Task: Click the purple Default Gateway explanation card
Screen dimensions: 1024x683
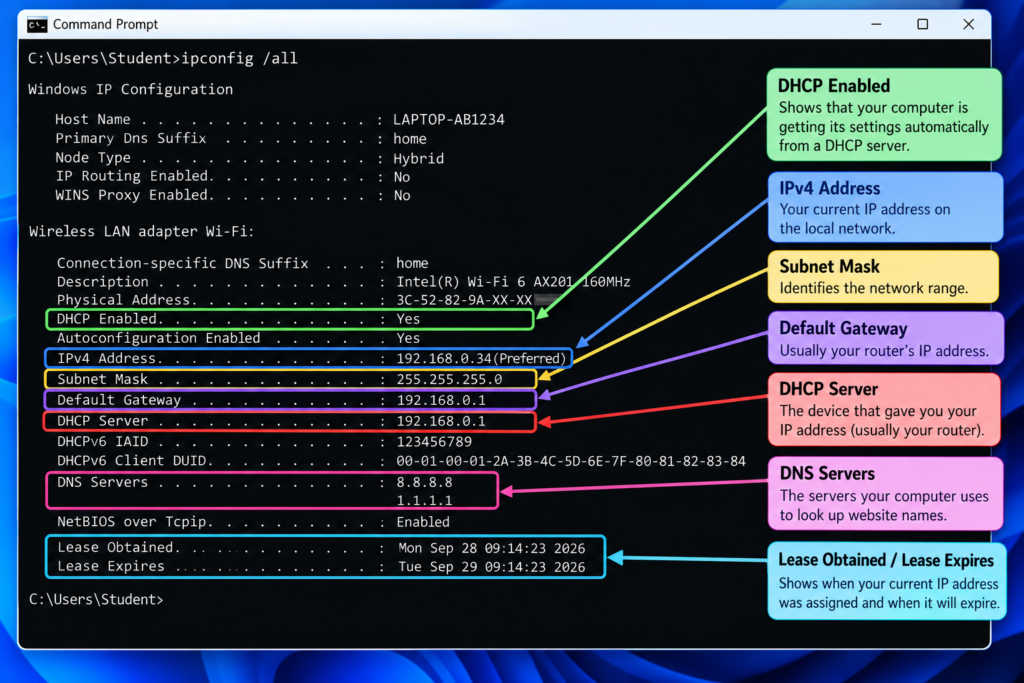Action: point(886,338)
